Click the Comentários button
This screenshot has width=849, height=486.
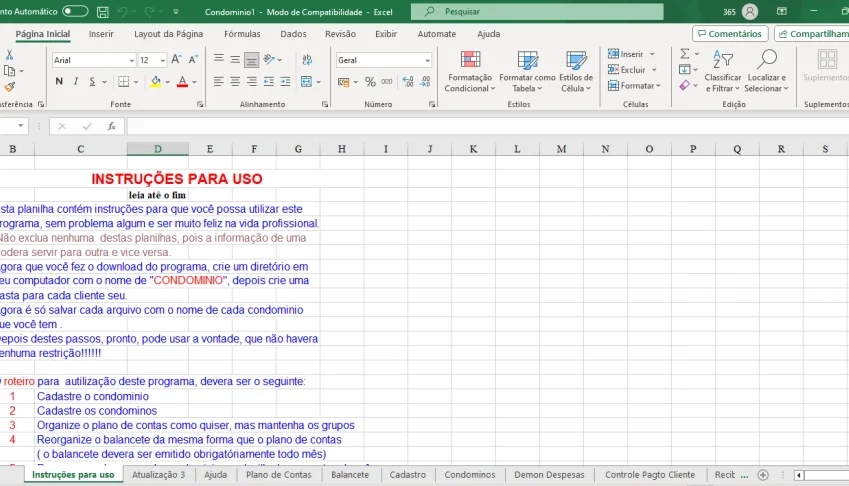coord(730,34)
